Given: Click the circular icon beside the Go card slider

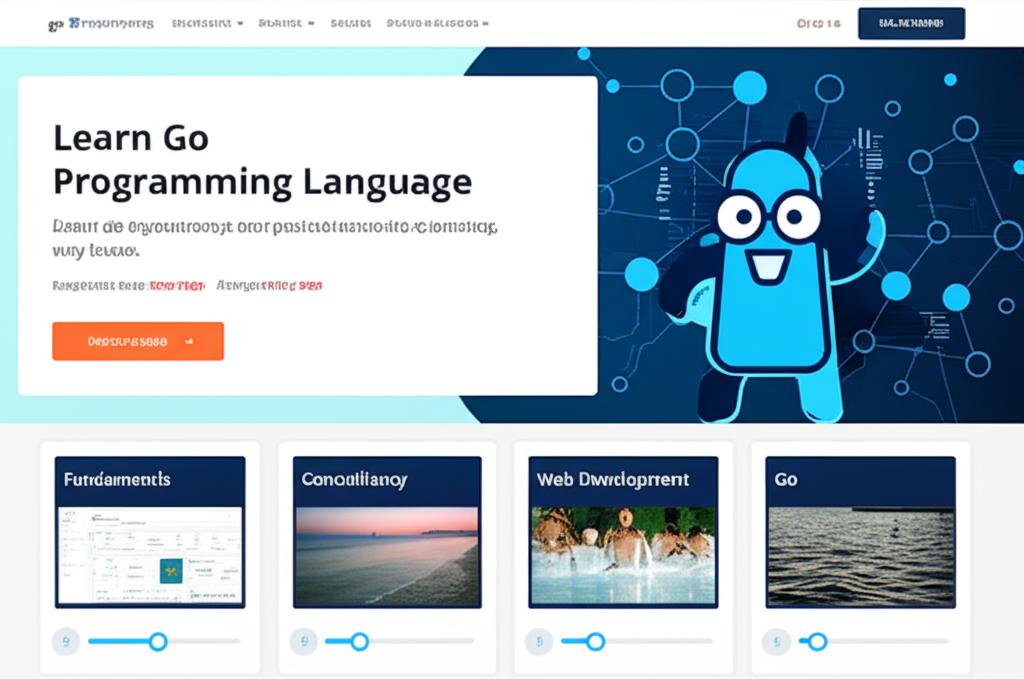Looking at the screenshot, I should (776, 641).
